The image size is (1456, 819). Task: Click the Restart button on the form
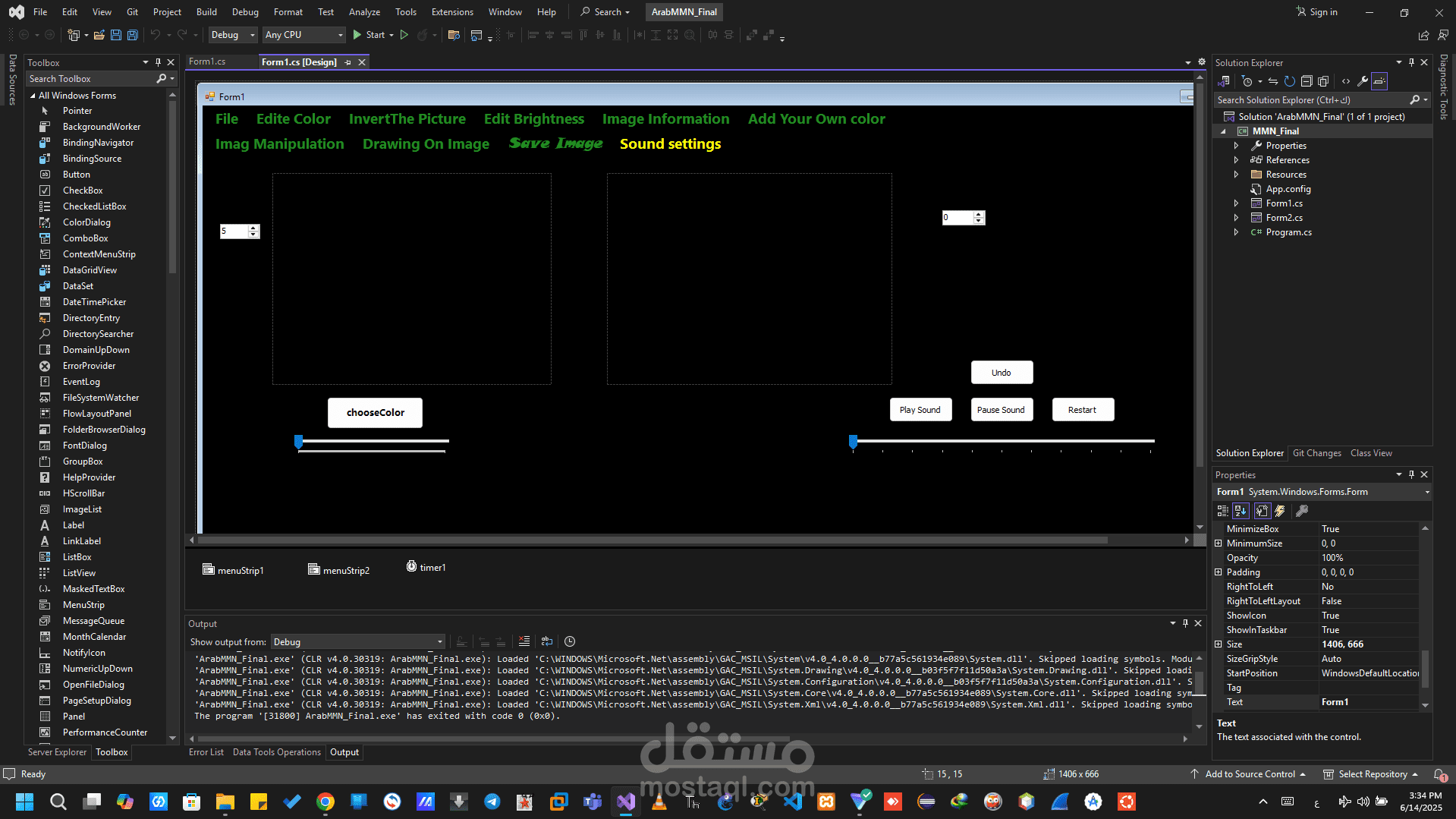(1083, 410)
